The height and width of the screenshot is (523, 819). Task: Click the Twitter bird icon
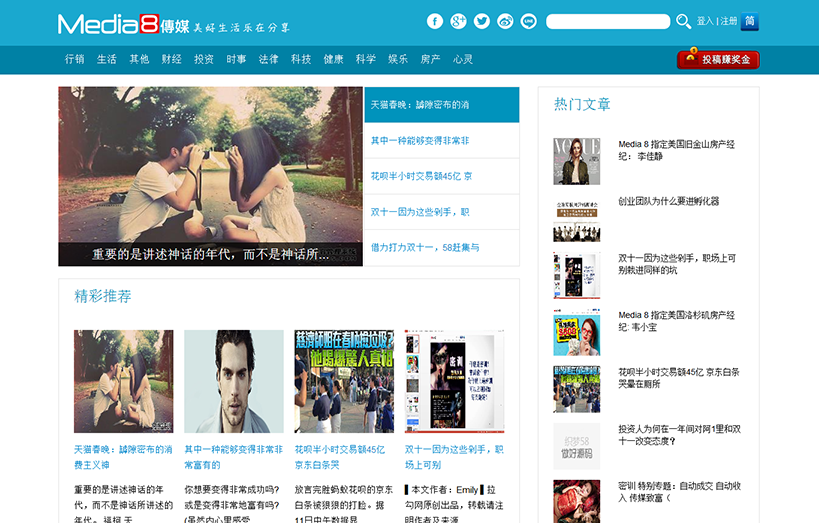[482, 21]
